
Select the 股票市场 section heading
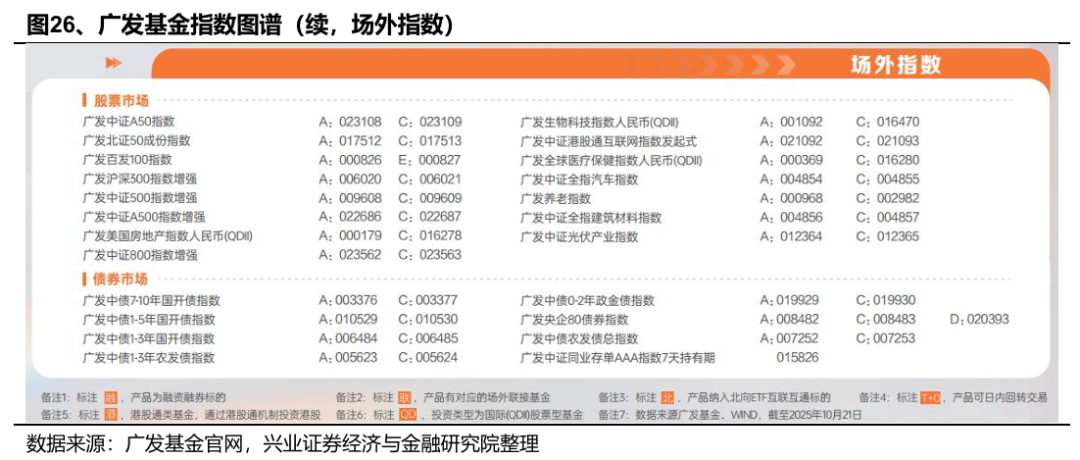121,101
